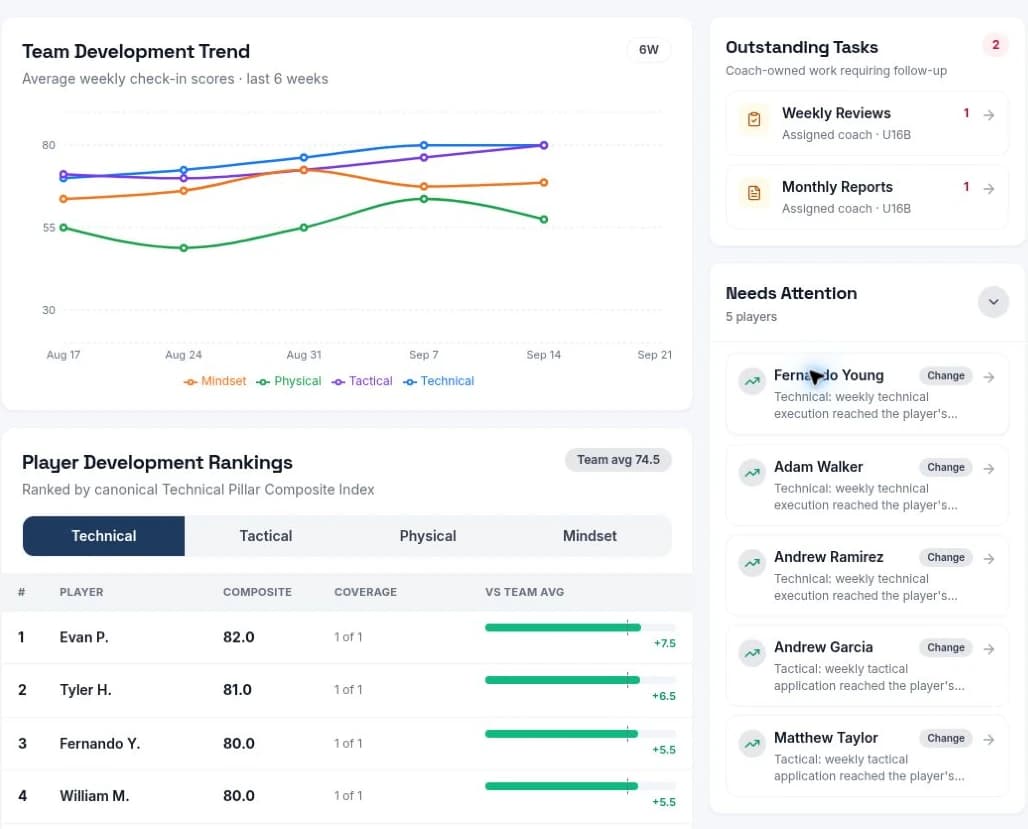Switch to the Tactical rankings tab
Image resolution: width=1028 pixels, height=829 pixels.
pos(266,536)
